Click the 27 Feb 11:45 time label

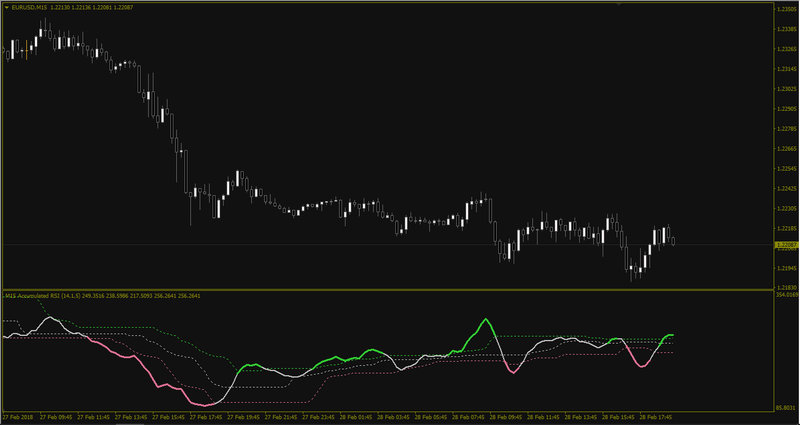pyautogui.click(x=94, y=416)
